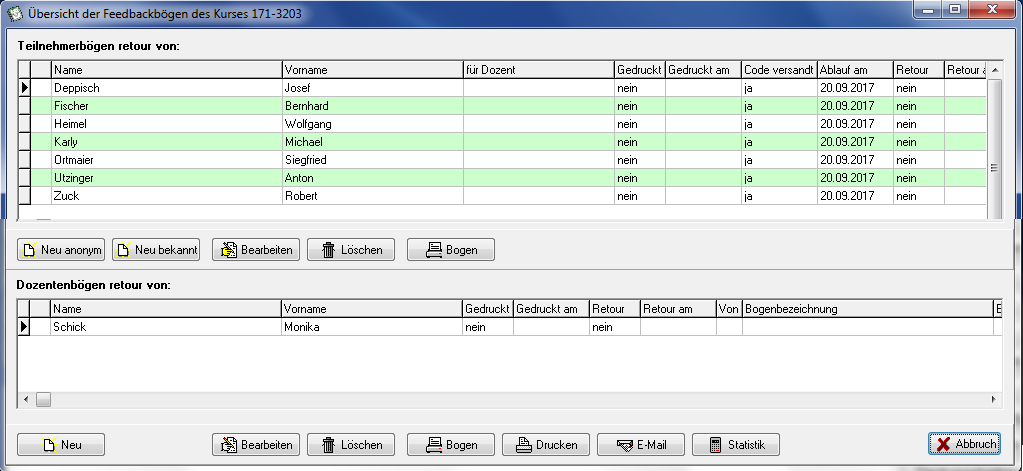
Task: Select lecturer row Schick Monika
Action: pos(509,327)
